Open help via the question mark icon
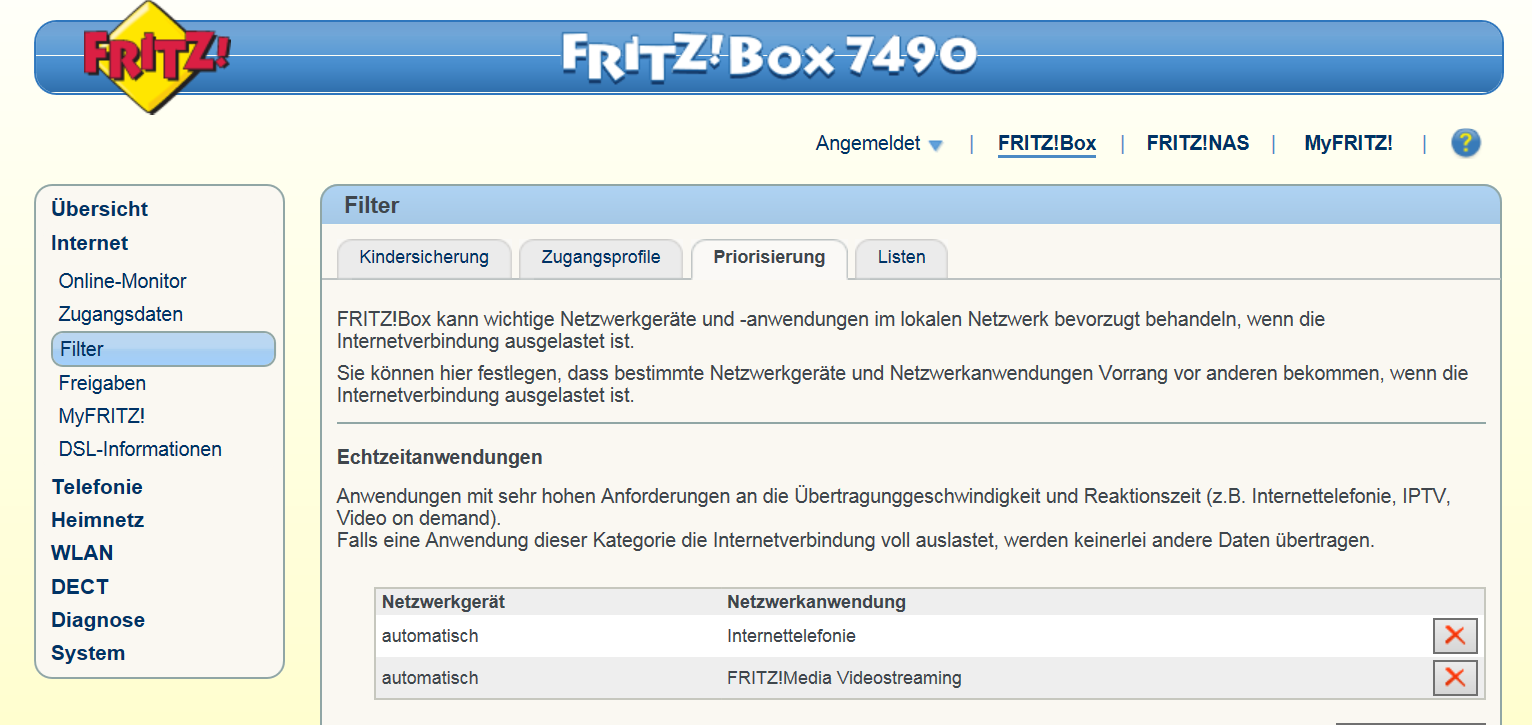 1465,143
